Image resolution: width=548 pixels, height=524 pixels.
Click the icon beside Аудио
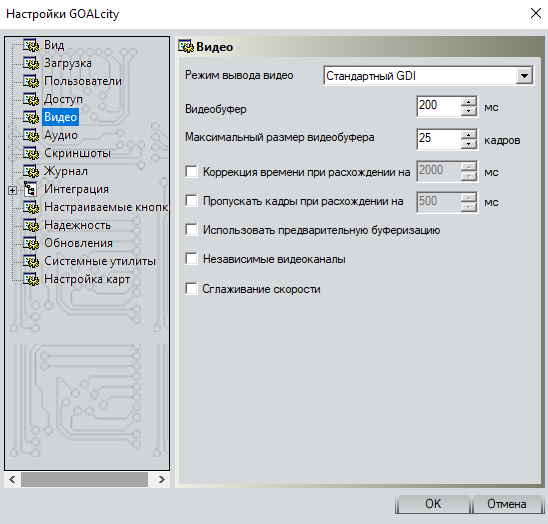click(x=31, y=135)
